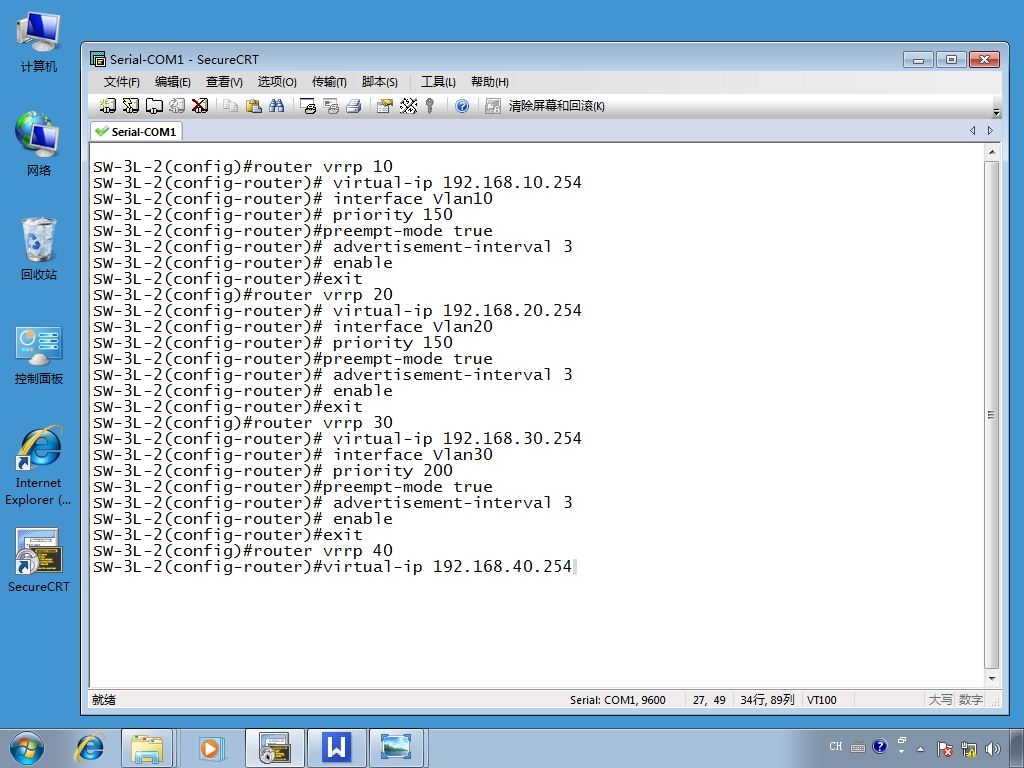Click the 'router vrrp 40' command line

pyautogui.click(x=243, y=551)
